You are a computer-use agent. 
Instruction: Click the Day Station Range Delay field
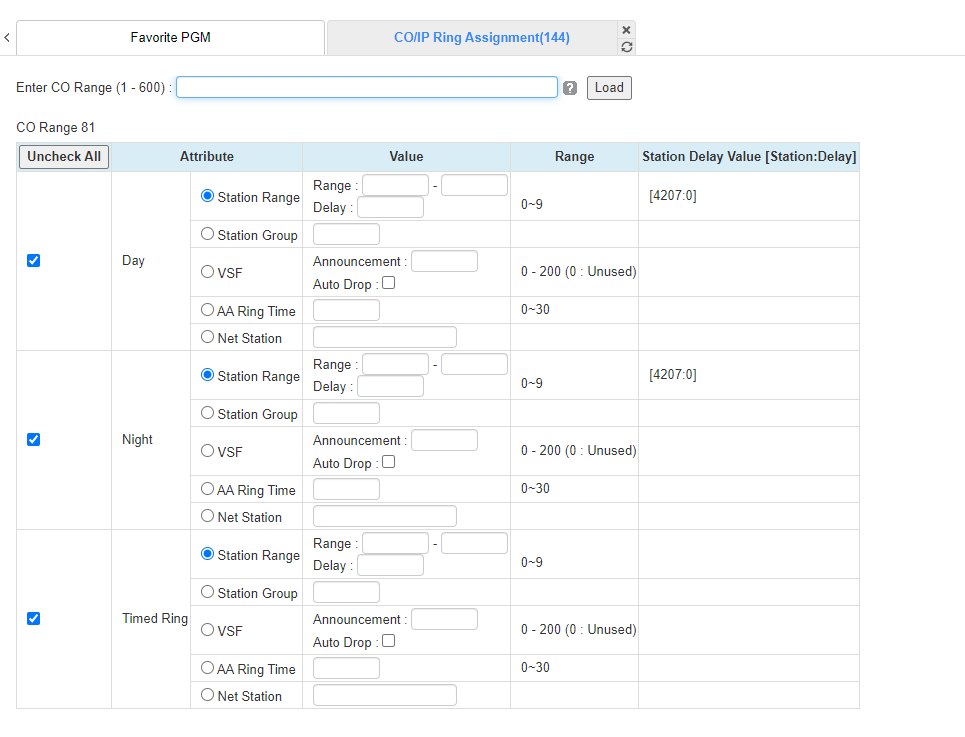pos(390,208)
